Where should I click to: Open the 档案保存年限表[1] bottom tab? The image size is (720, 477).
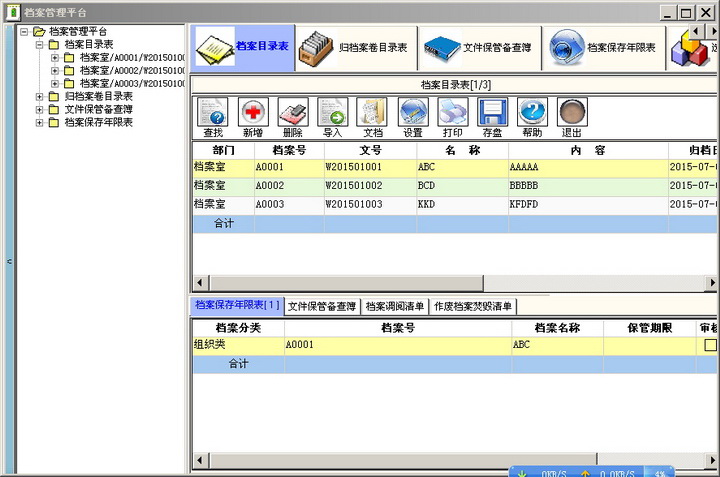[237, 305]
